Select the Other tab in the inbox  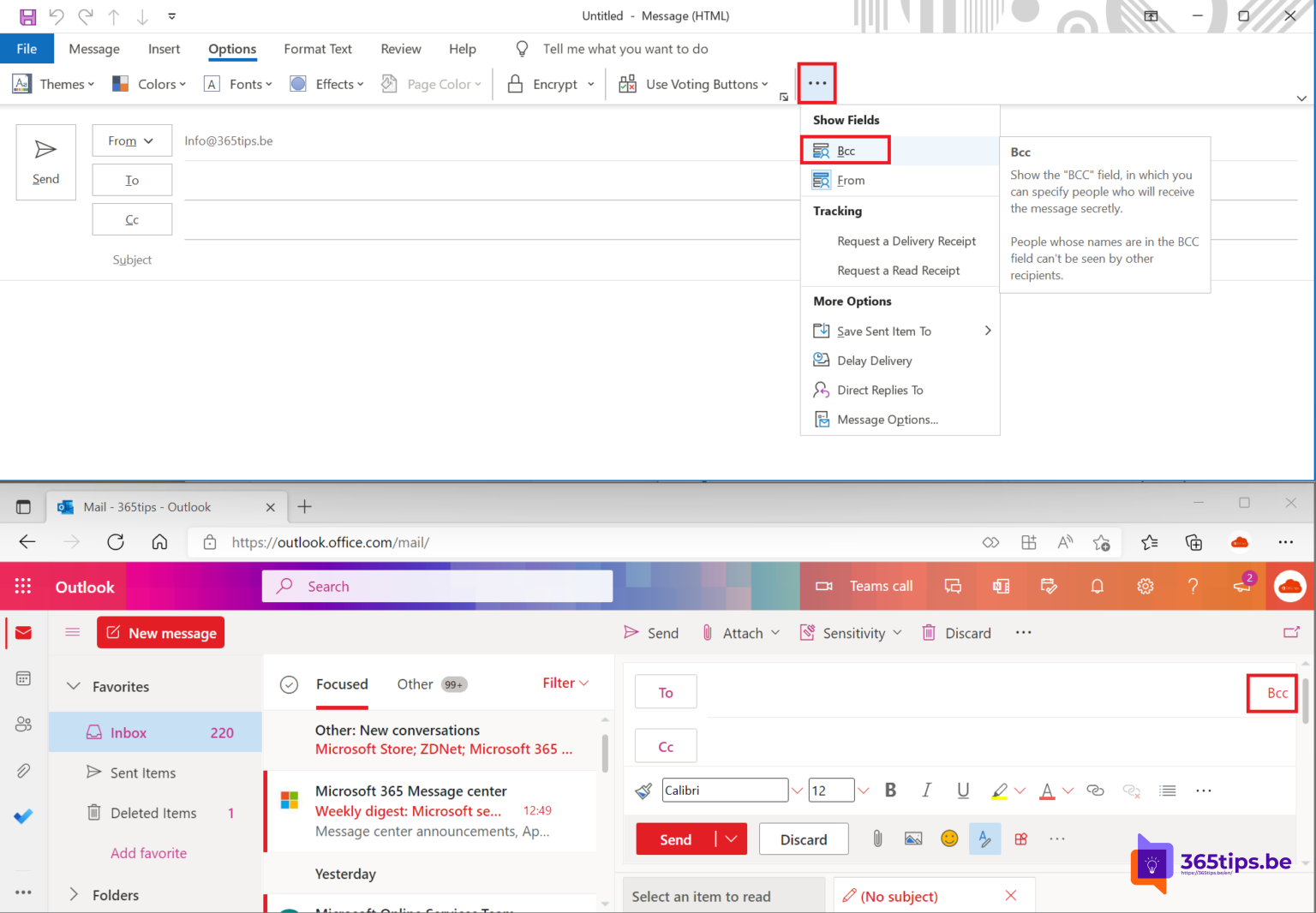tap(415, 683)
